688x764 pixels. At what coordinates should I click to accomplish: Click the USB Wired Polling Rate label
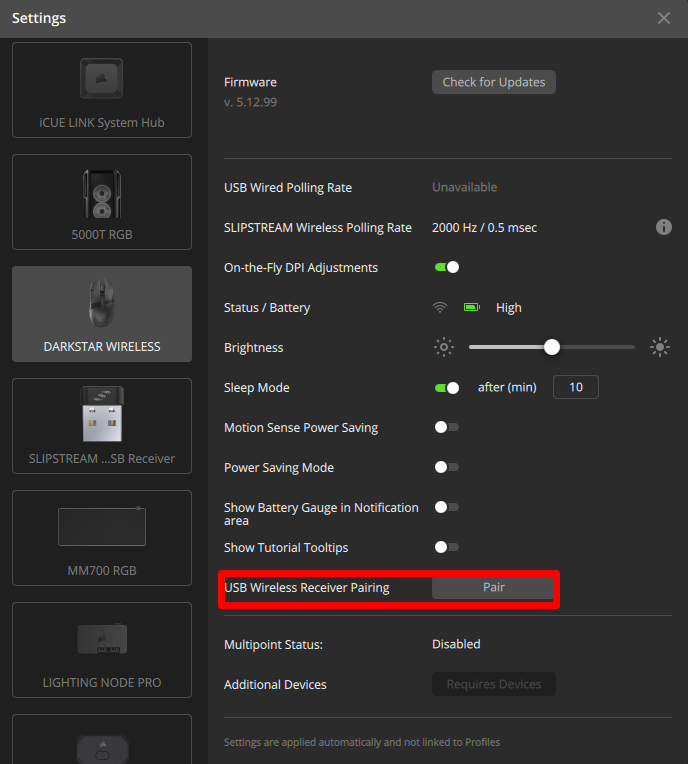click(x=288, y=188)
